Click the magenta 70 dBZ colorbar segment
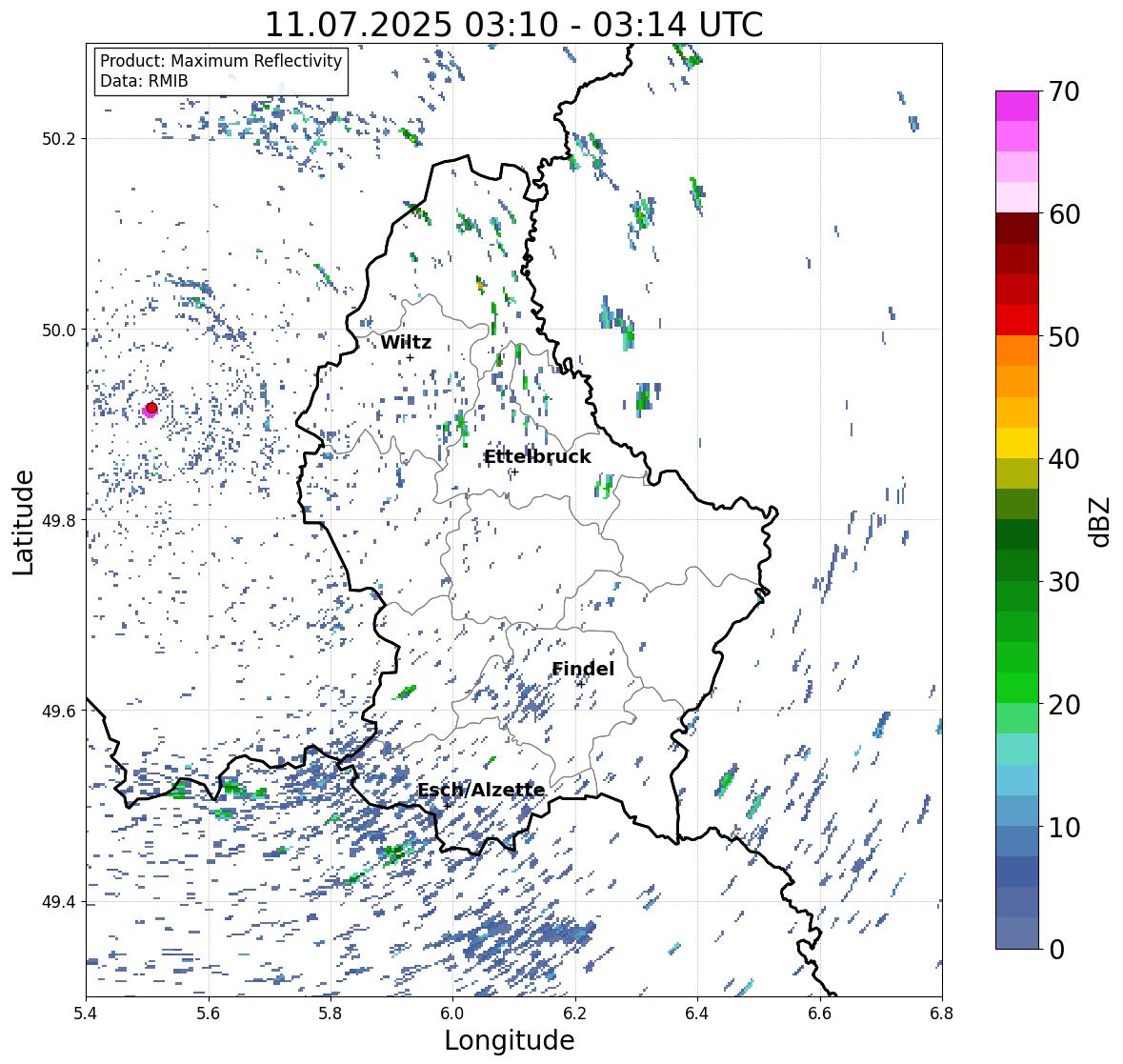The image size is (1123, 1064). (x=1017, y=106)
